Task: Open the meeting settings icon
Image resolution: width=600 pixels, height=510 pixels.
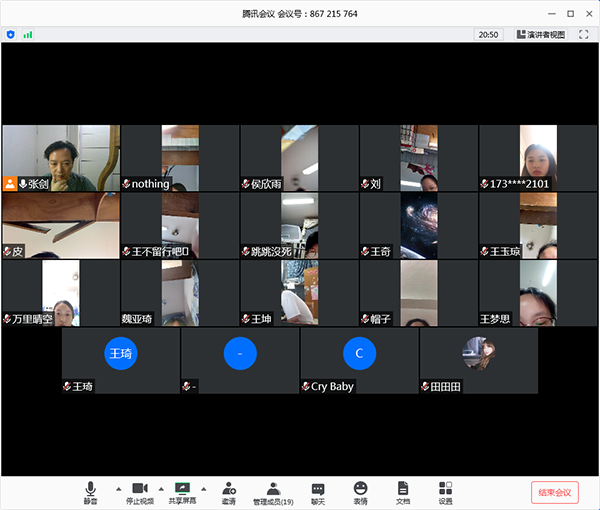Action: (x=445, y=488)
